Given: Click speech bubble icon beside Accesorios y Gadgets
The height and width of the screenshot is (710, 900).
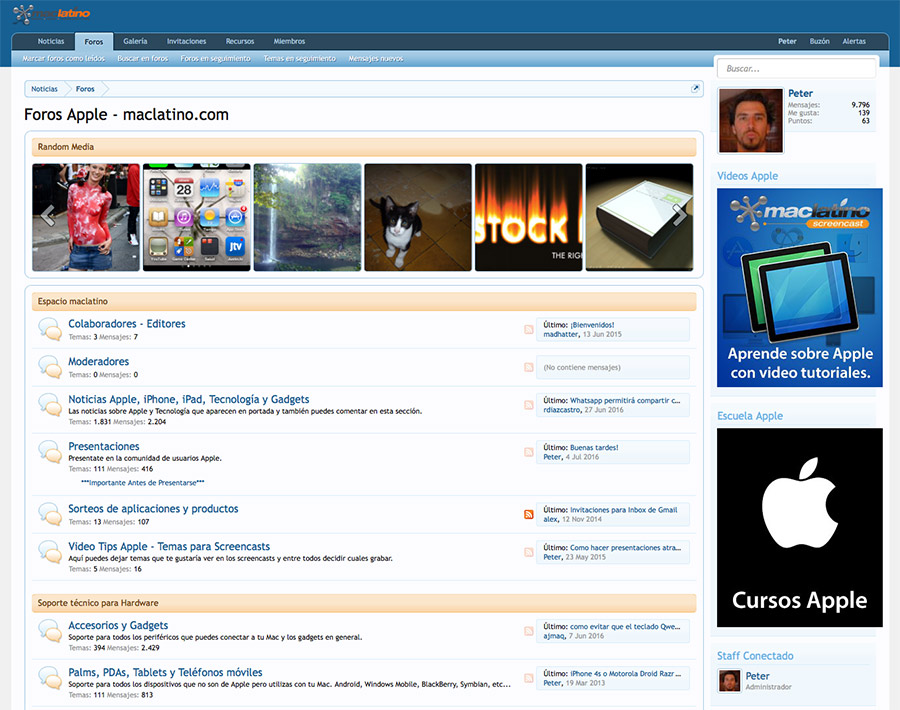Looking at the screenshot, I should [x=51, y=631].
